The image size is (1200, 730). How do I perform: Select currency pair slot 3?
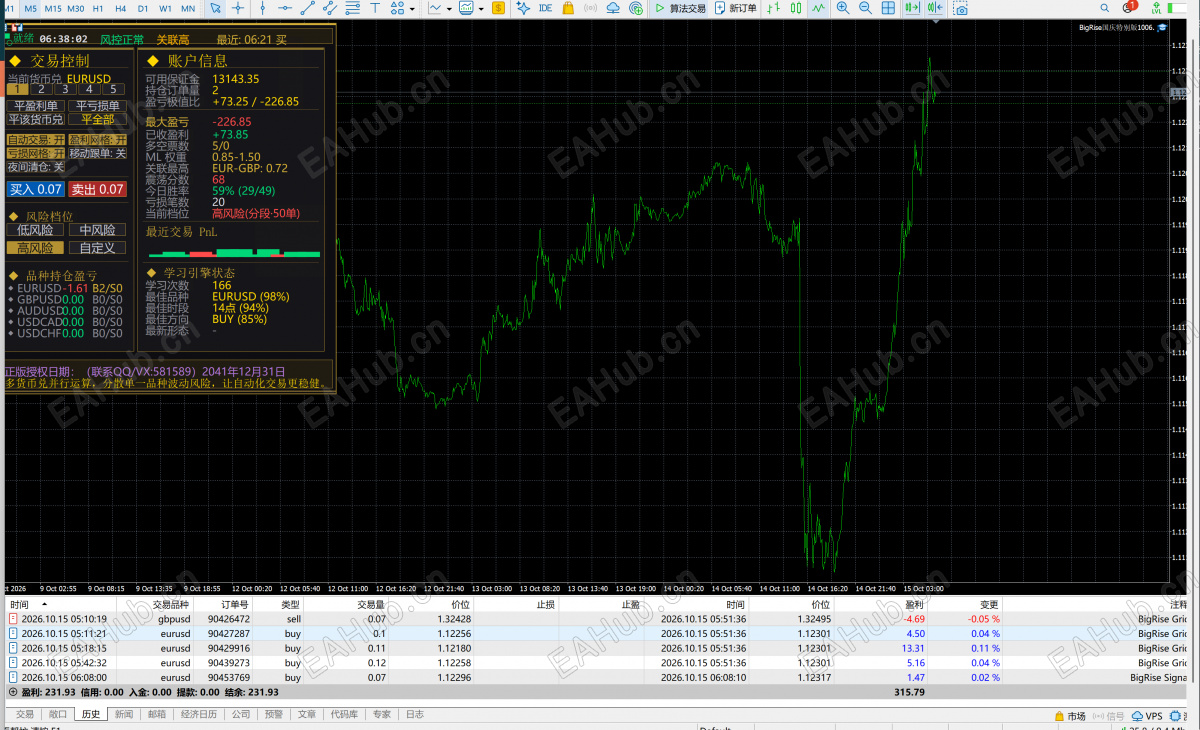(65, 89)
